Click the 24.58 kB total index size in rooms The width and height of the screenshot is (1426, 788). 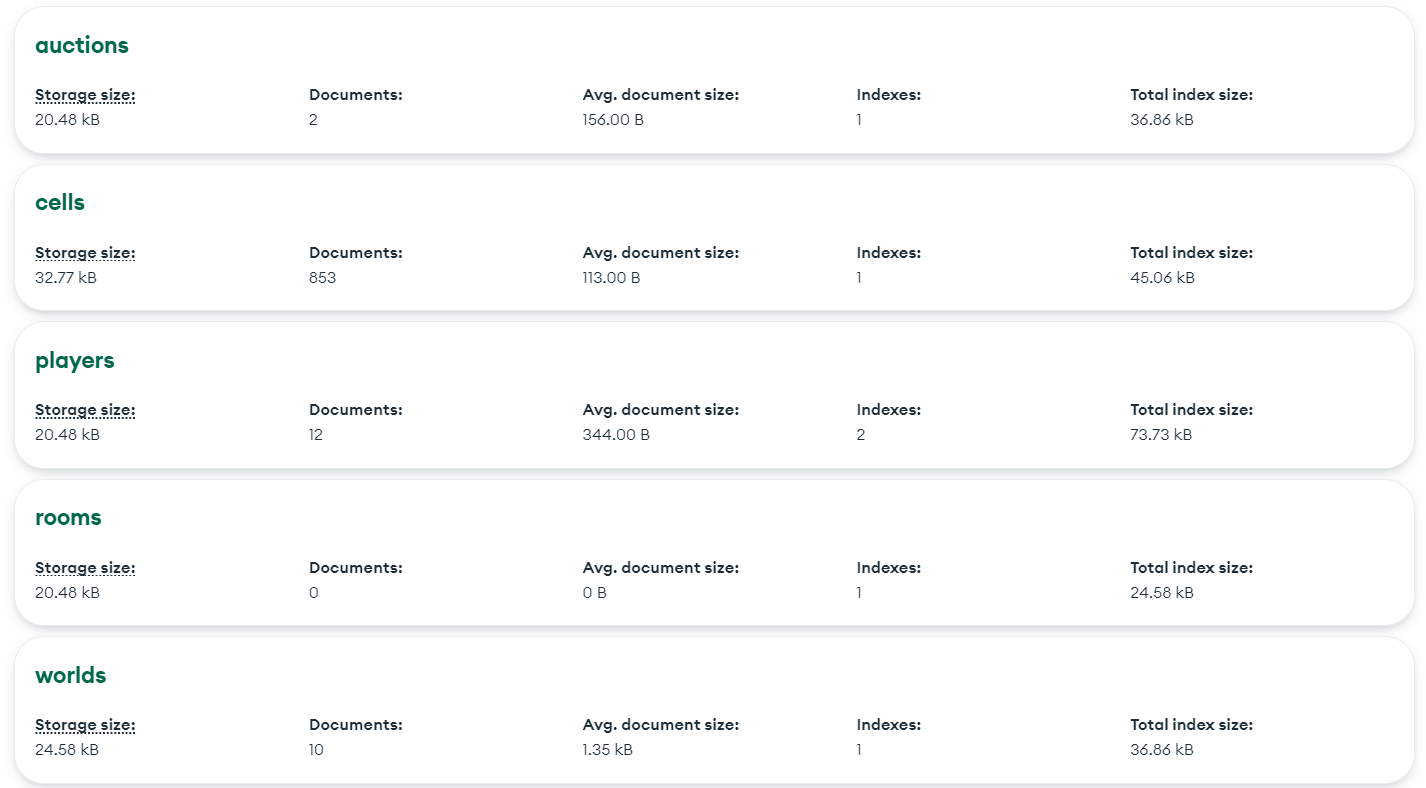1161,593
